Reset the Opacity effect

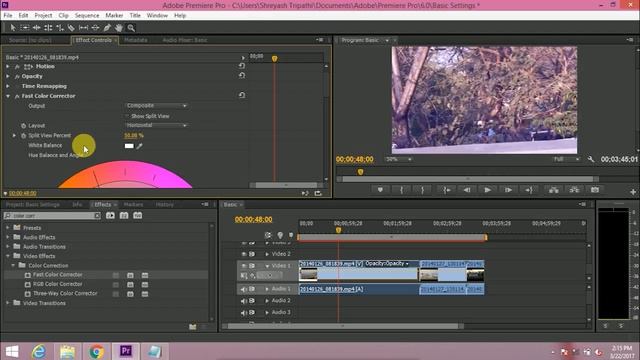(x=242, y=76)
